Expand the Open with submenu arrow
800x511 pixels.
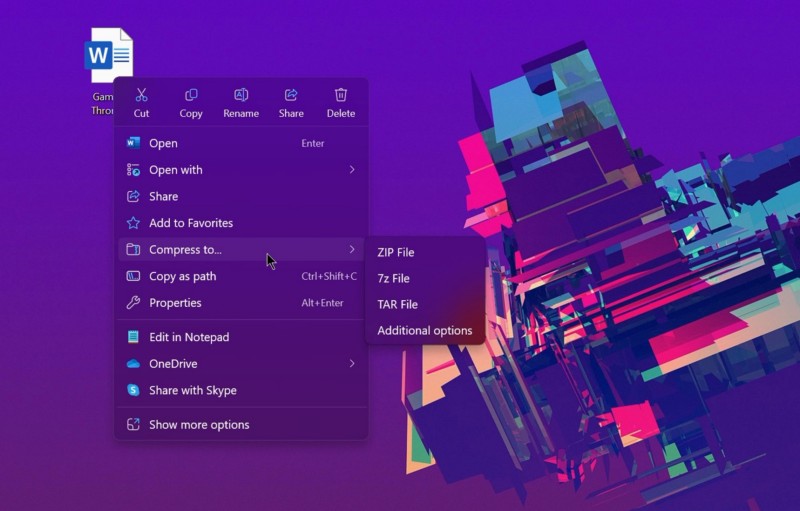352,169
